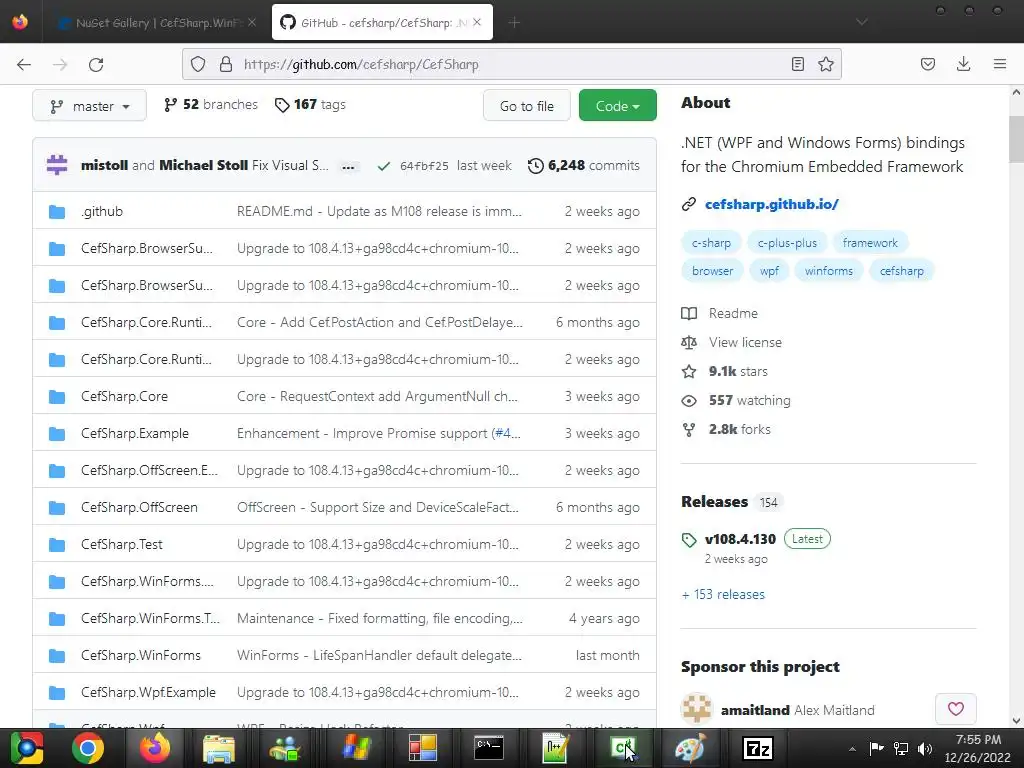Show + 153 releases
The width and height of the screenshot is (1024, 768).
pyautogui.click(x=722, y=595)
